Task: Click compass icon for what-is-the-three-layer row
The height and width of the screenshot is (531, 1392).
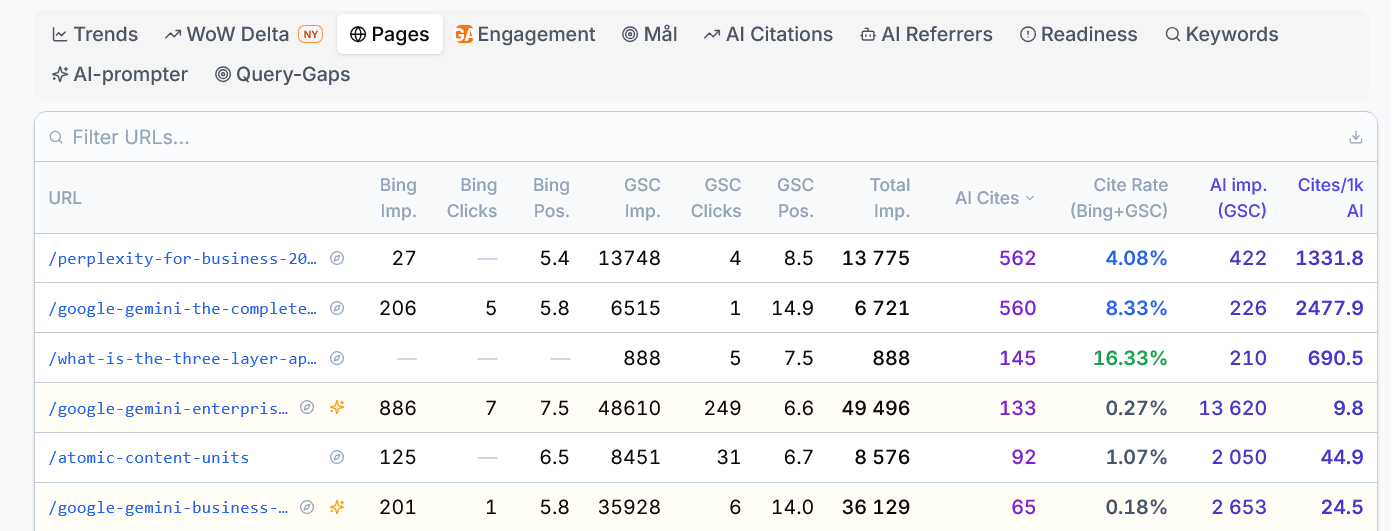Action: coord(337,358)
